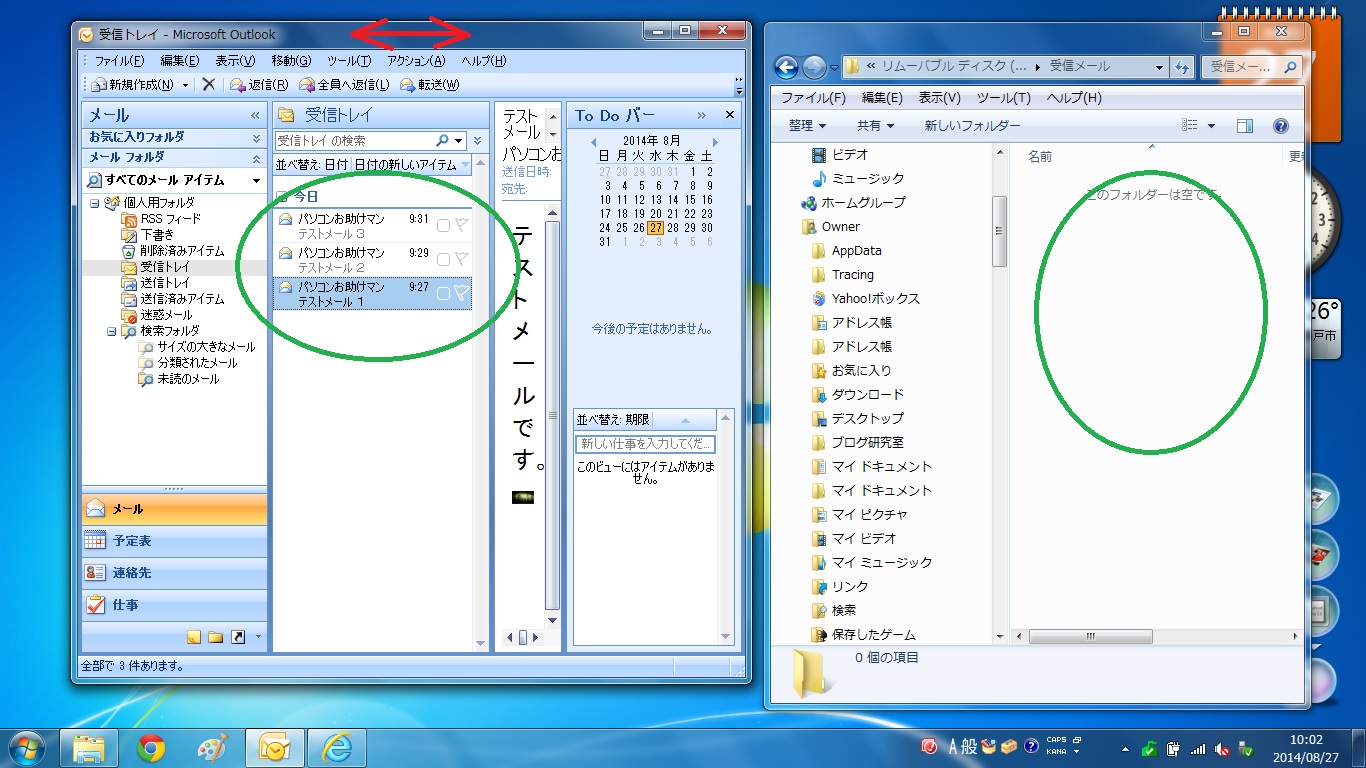Click the refresh icon beside Explorer address bar
1366x768 pixels.
click(1182, 67)
